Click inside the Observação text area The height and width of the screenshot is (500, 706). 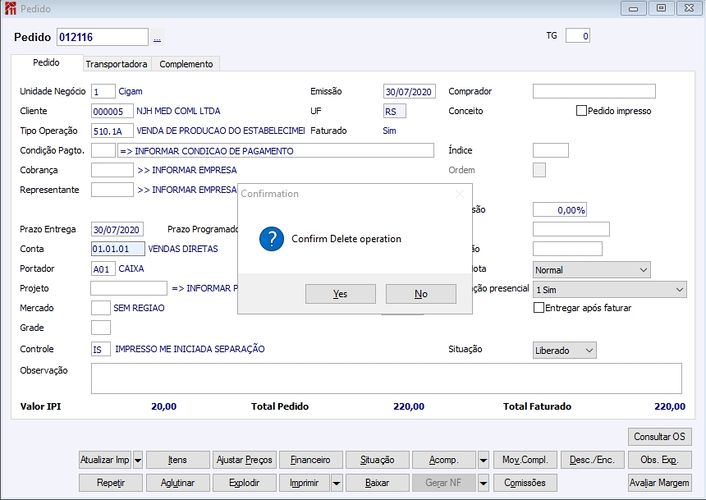[386, 378]
